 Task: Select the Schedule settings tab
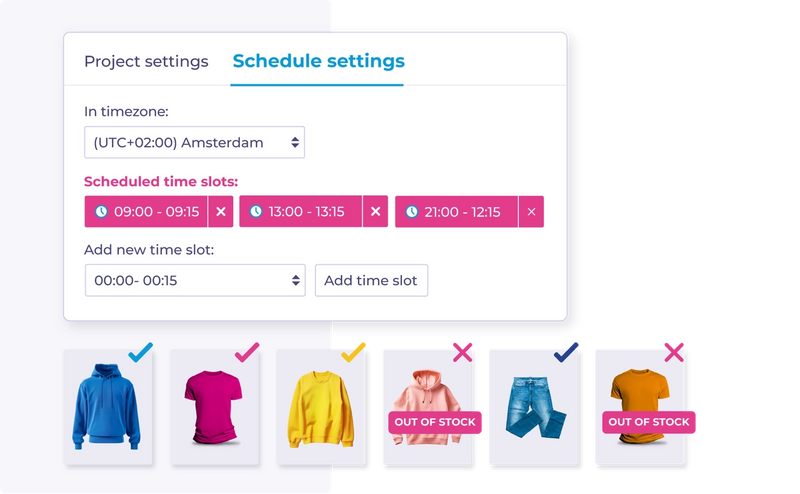318,61
